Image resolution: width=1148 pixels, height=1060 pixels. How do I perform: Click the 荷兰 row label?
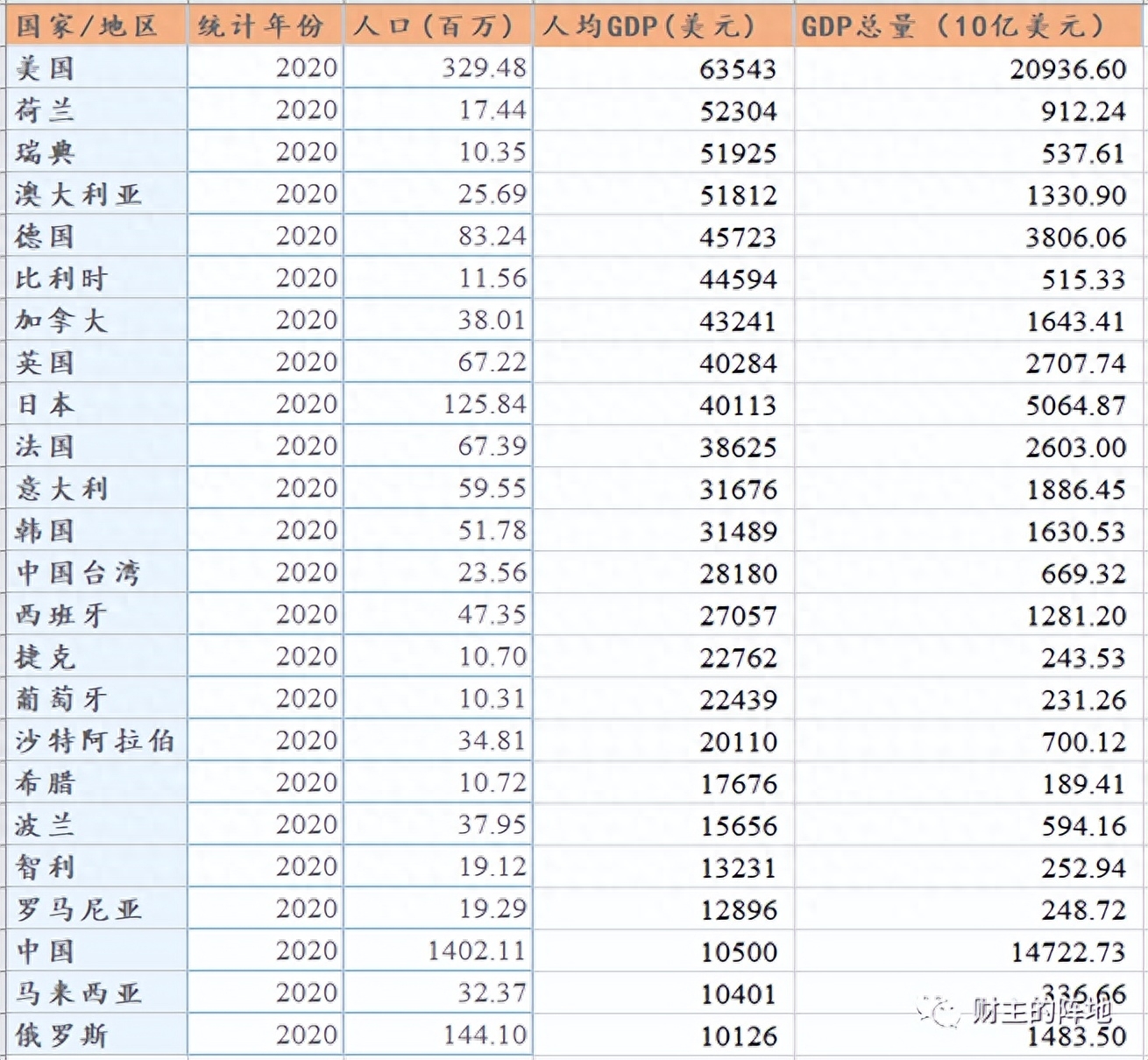46,110
